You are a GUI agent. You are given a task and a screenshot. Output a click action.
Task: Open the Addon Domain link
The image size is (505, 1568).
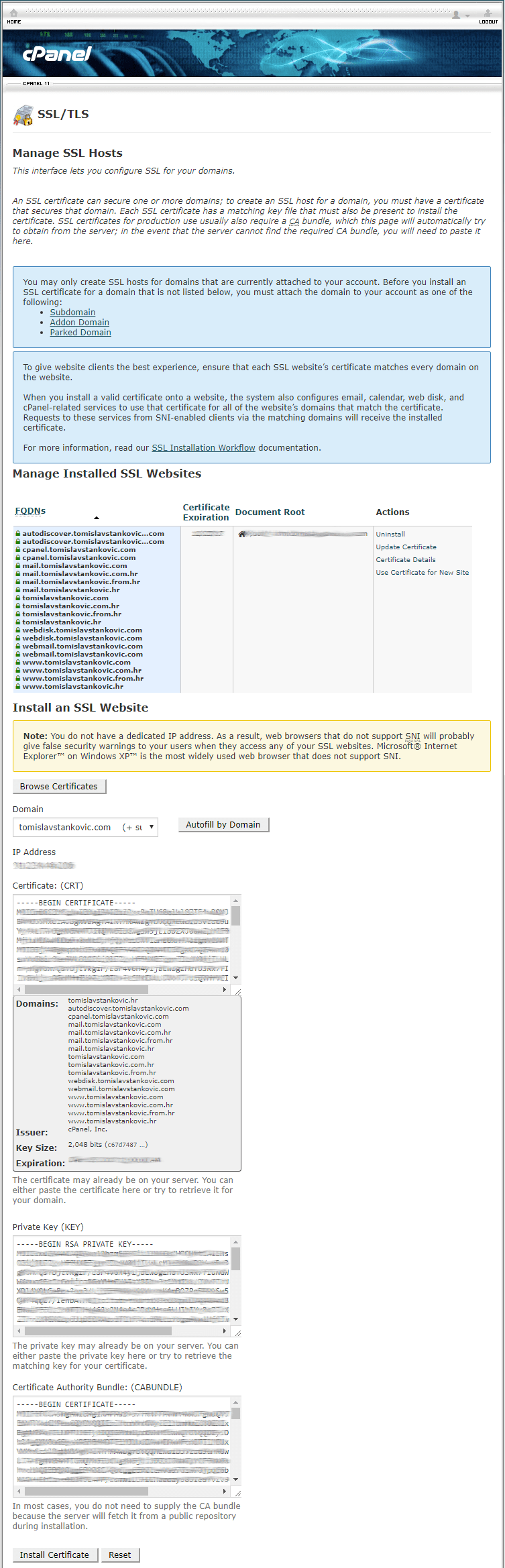point(79,323)
